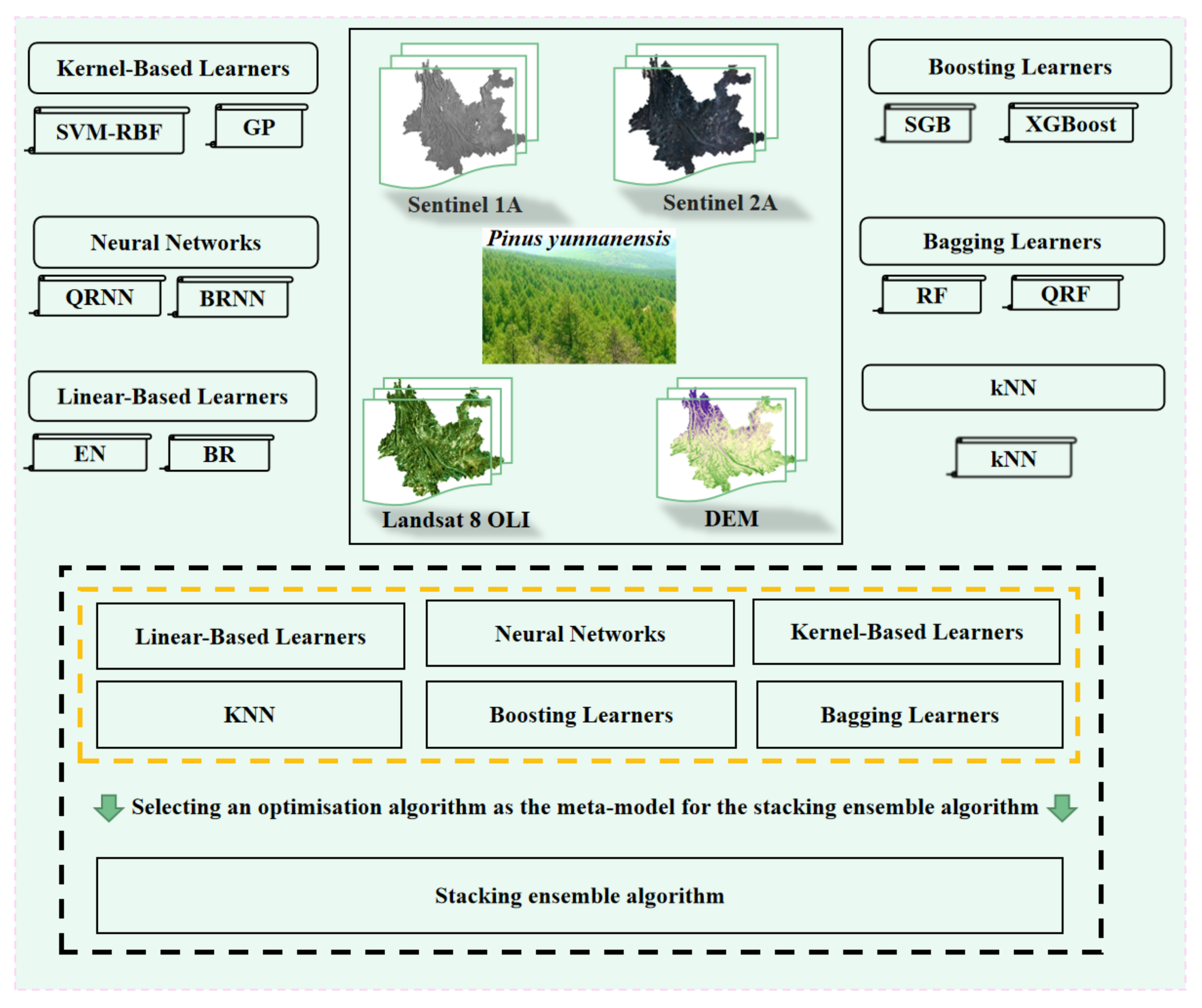
Task: Click the QRF bagging learner box
Action: coord(1065,295)
